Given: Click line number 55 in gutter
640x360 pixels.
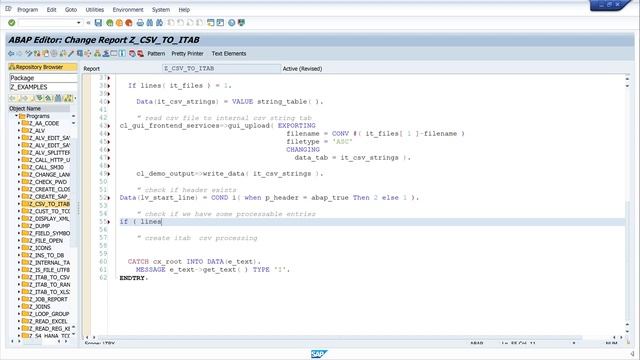Looking at the screenshot, I should [x=103, y=222].
